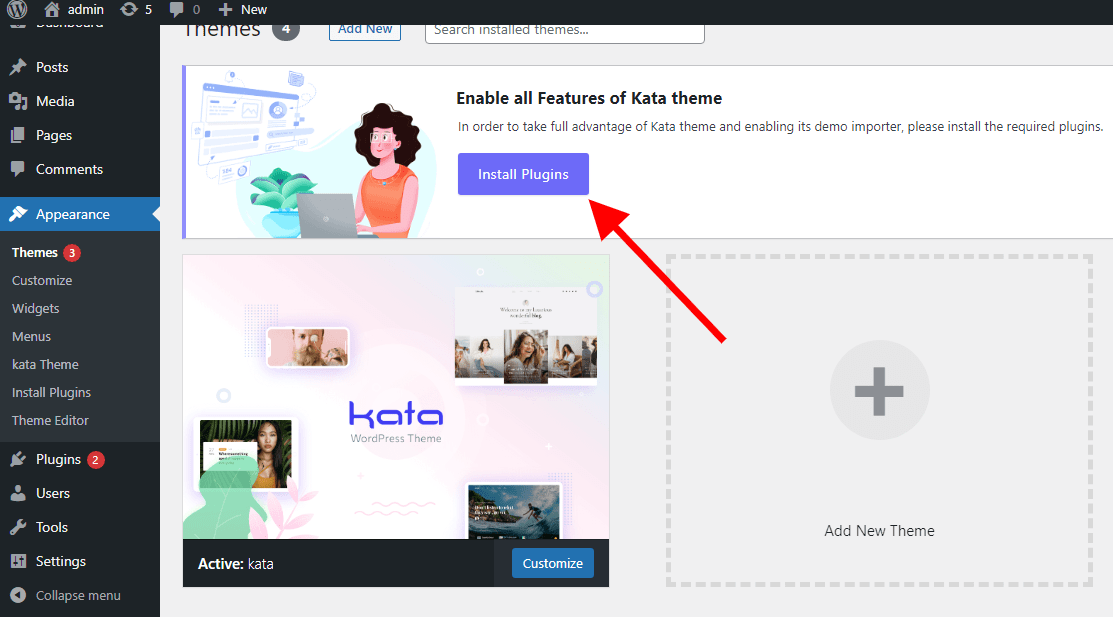
Task: Click the New label in admin bar
Action: [253, 9]
